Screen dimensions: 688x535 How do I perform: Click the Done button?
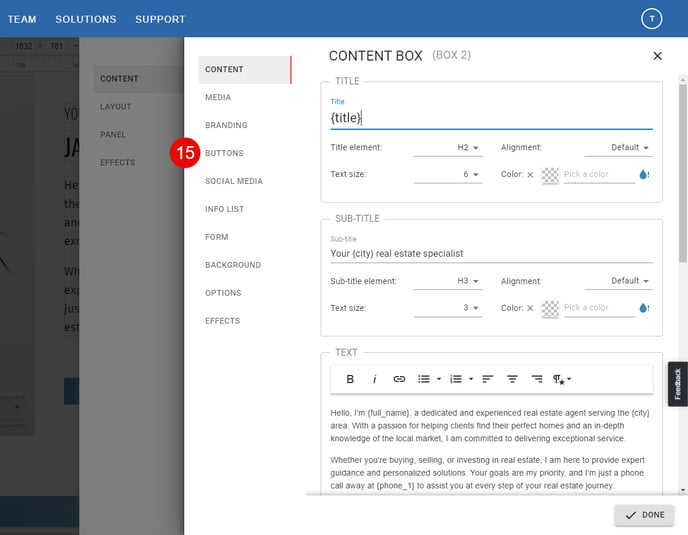pyautogui.click(x=644, y=515)
